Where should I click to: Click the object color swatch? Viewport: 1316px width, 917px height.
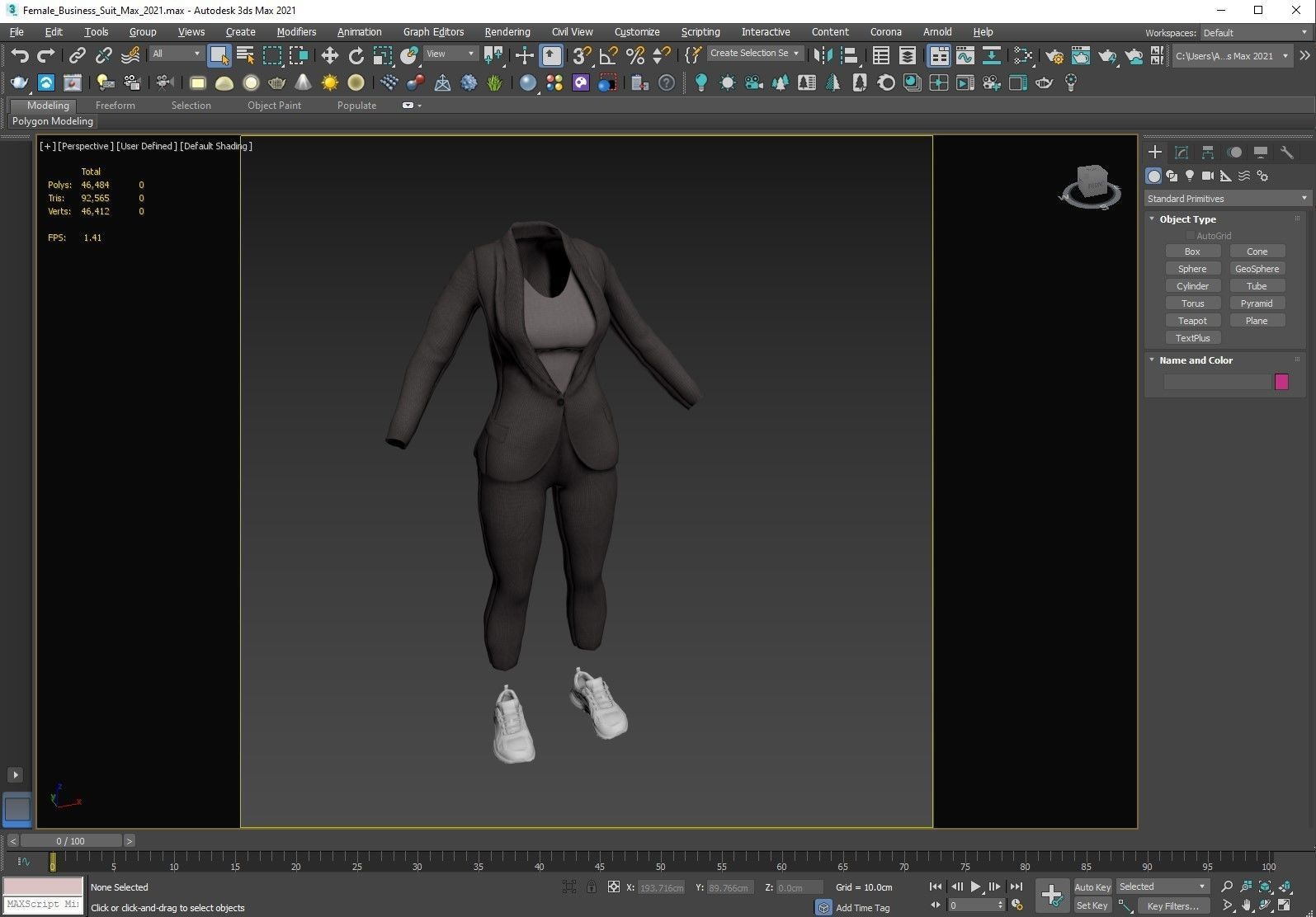[x=1281, y=381]
